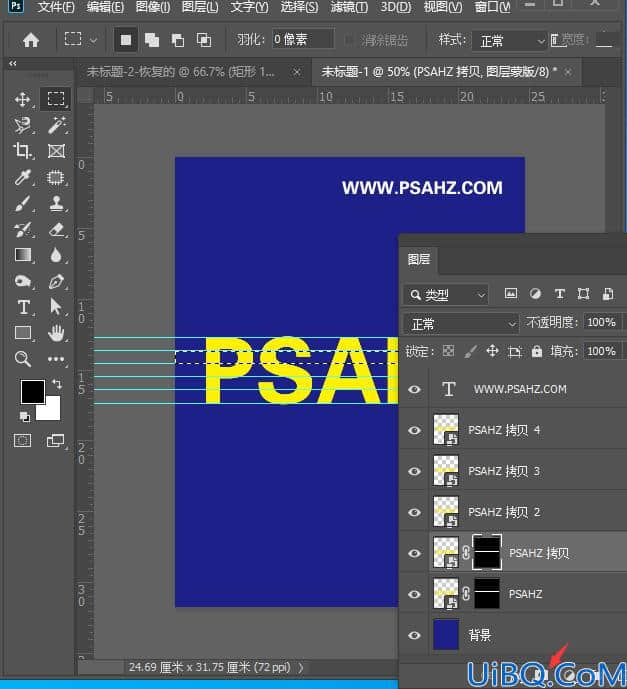
Task: Collapse the toolbar using double-arrow
Action: [13, 64]
